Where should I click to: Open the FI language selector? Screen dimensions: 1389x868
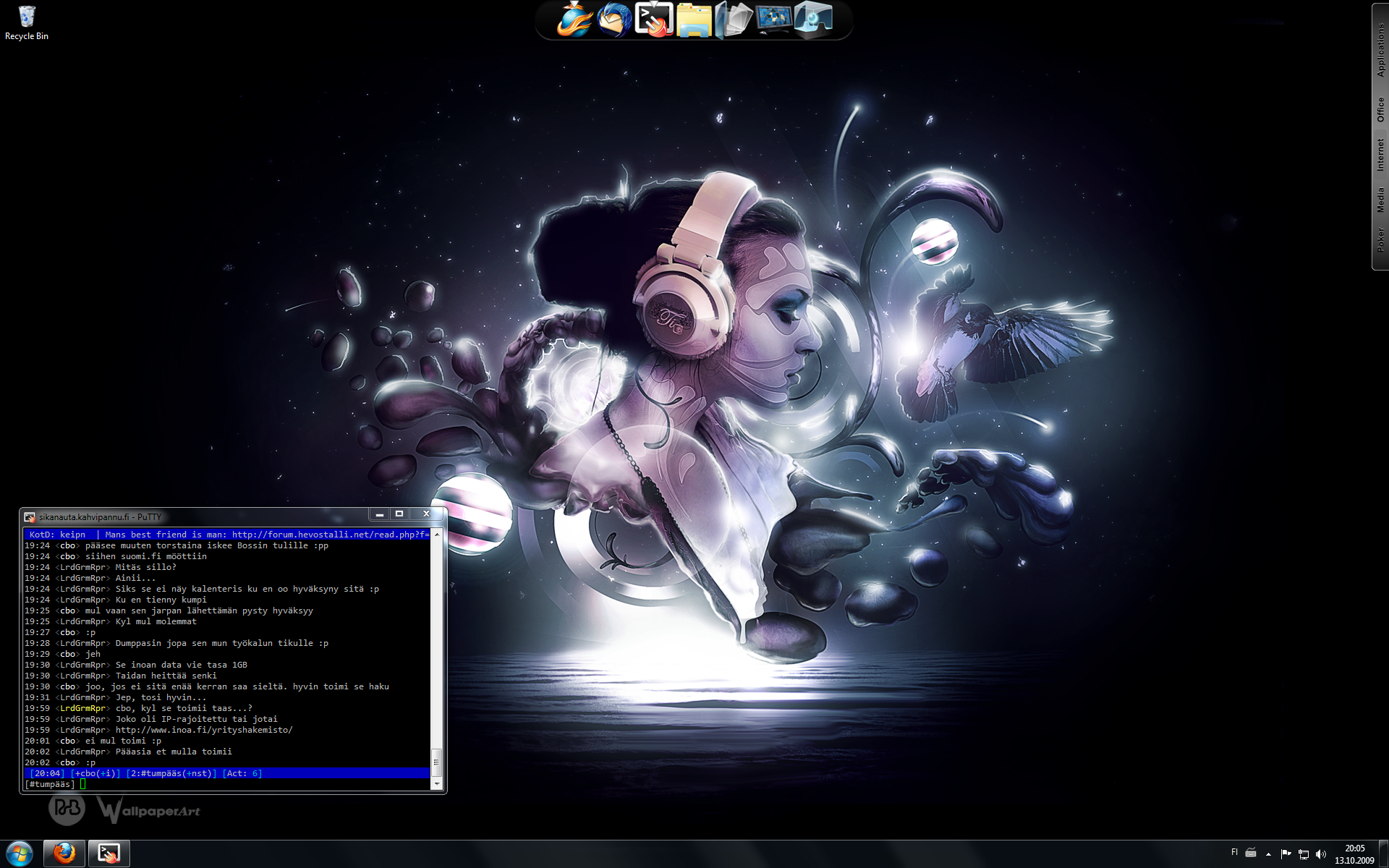point(1234,852)
